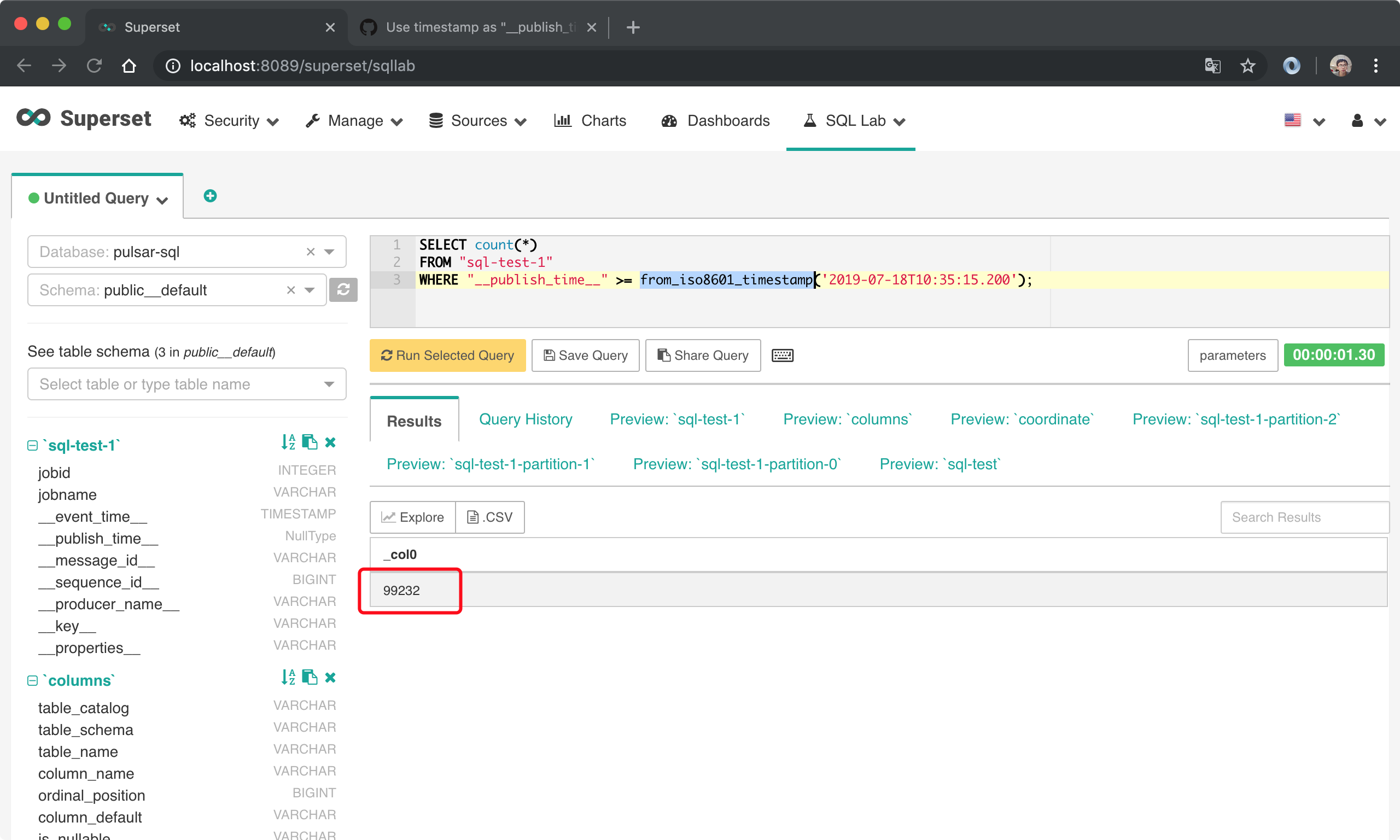Open Preview `sql-test-1-partition-0` tab
The height and width of the screenshot is (840, 1400).
pos(737,464)
